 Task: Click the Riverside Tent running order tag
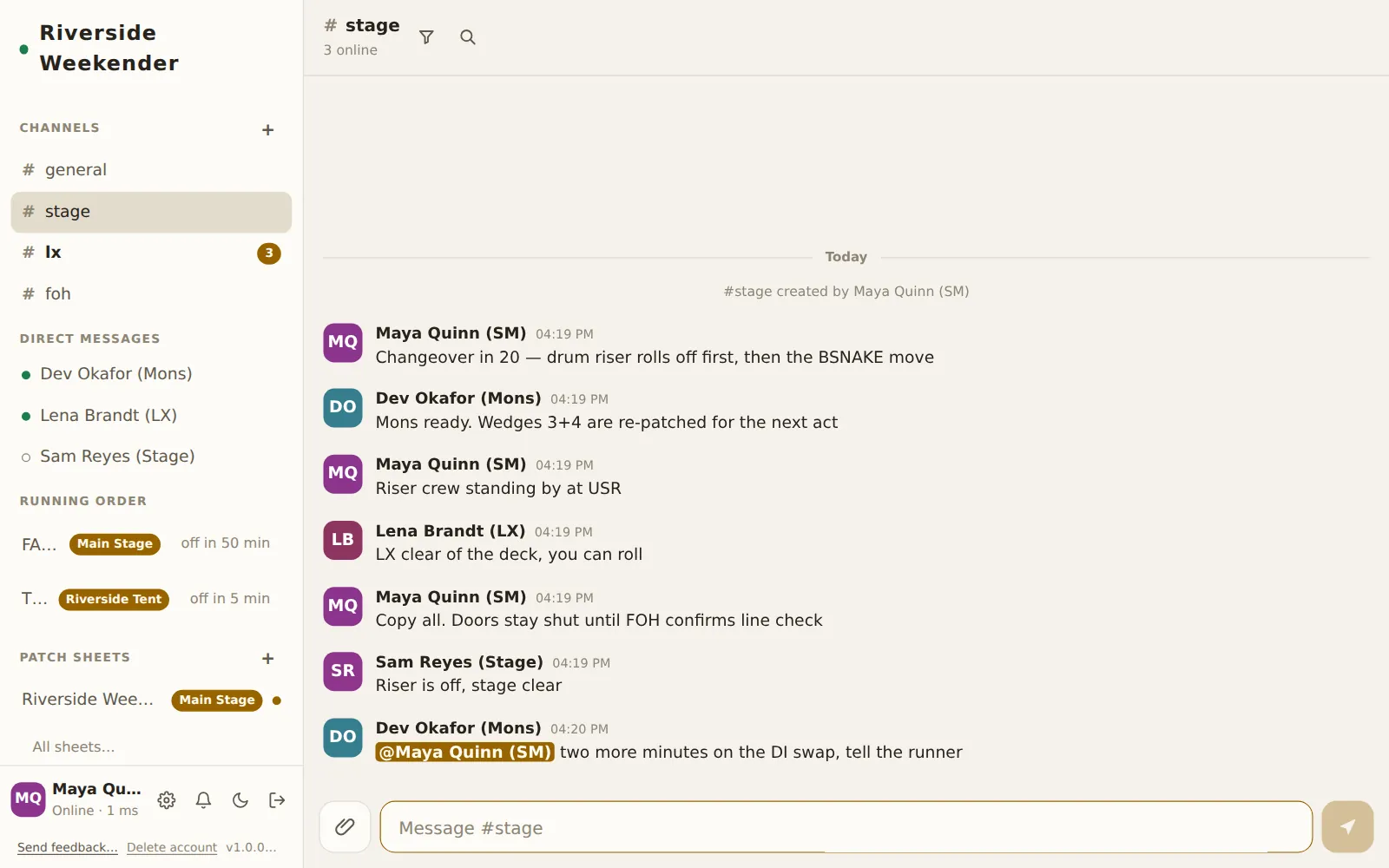(x=114, y=600)
